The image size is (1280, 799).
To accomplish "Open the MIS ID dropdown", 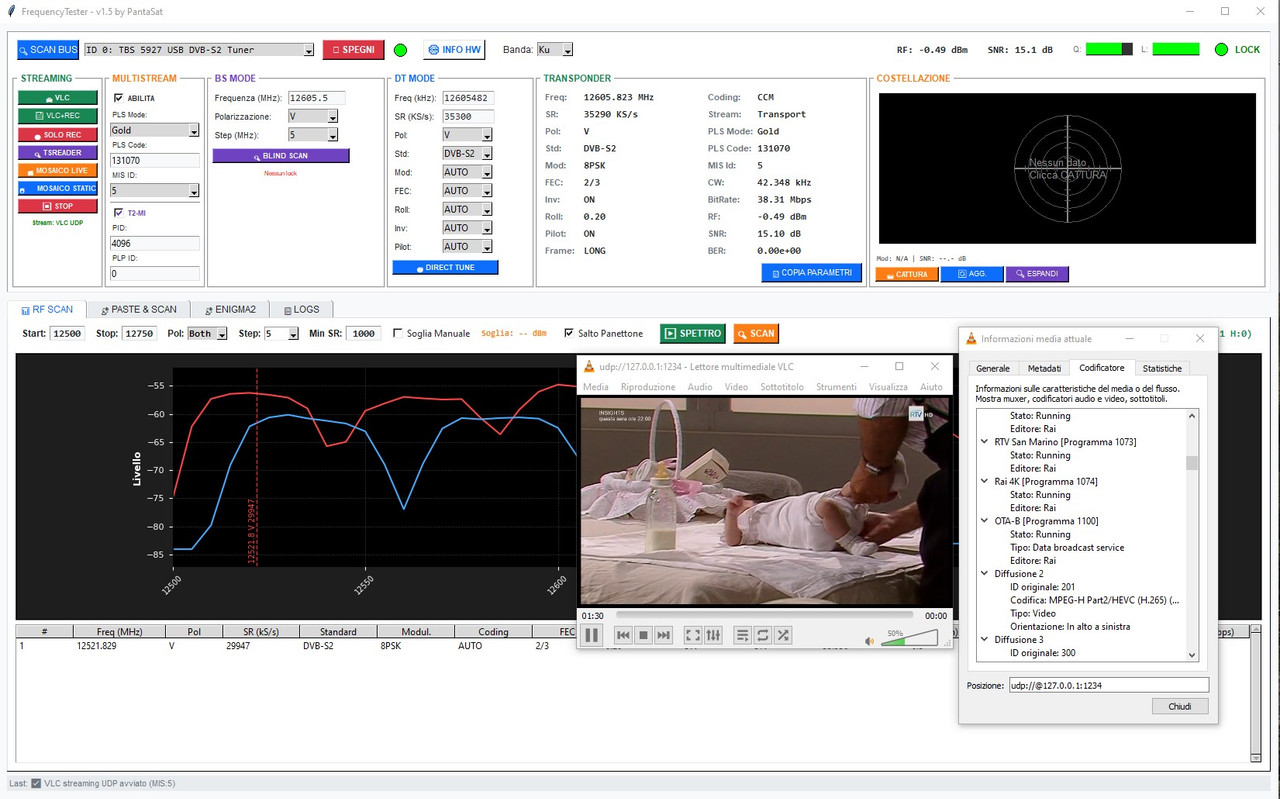I will pyautogui.click(x=194, y=190).
